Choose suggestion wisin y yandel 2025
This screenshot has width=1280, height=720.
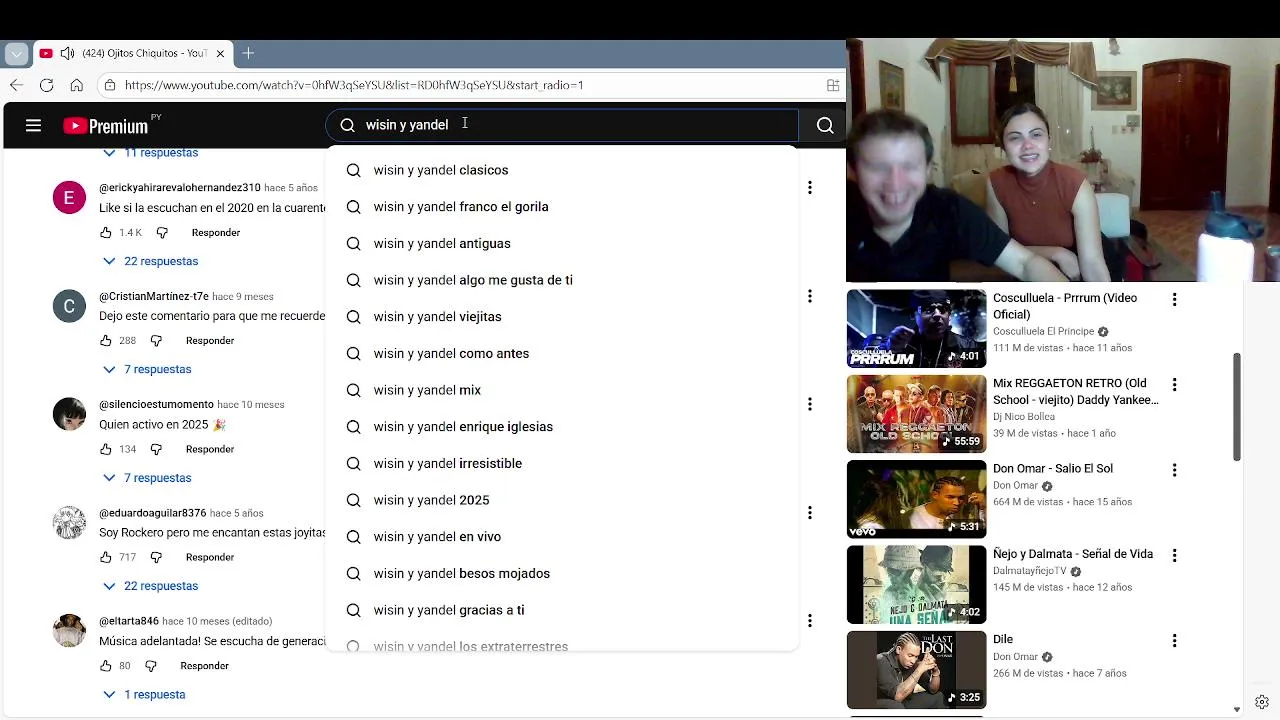pyautogui.click(x=562, y=500)
